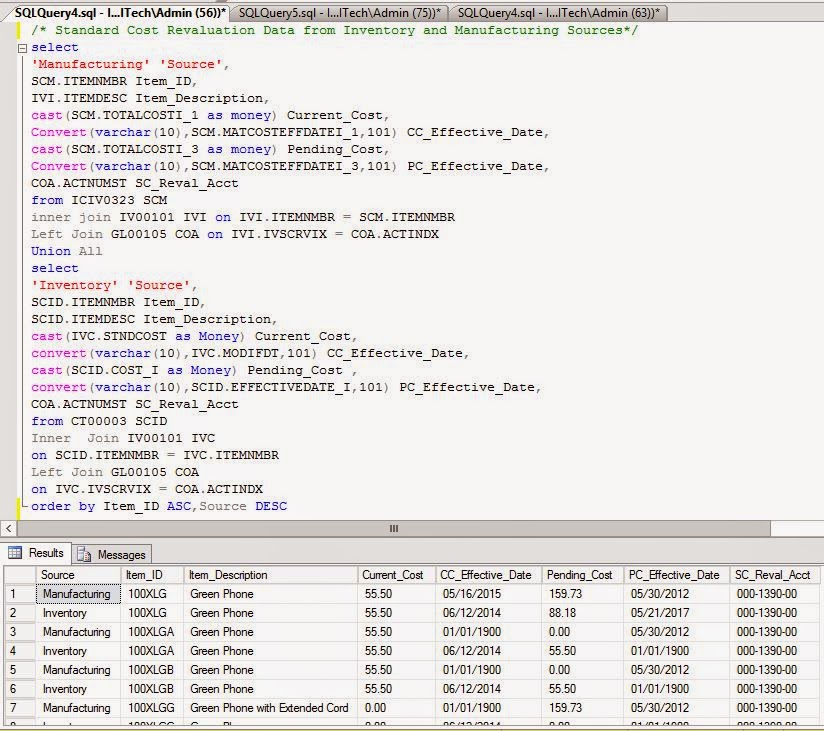The height and width of the screenshot is (731, 824).
Task: Sort results by the Item_ID column header
Action: (148, 574)
